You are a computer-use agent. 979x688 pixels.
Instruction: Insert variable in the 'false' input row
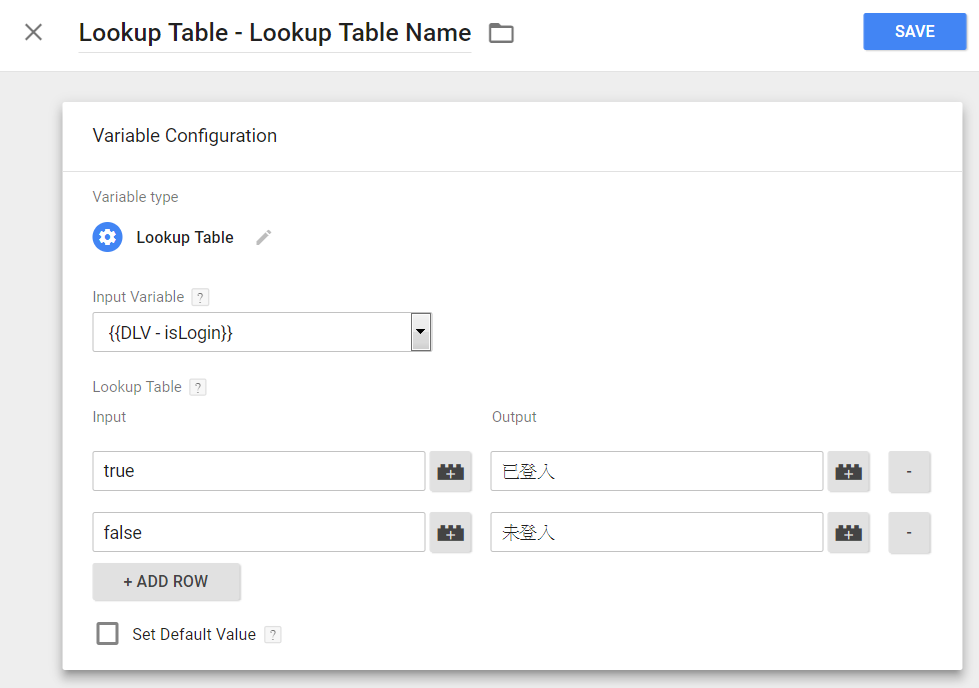(451, 533)
